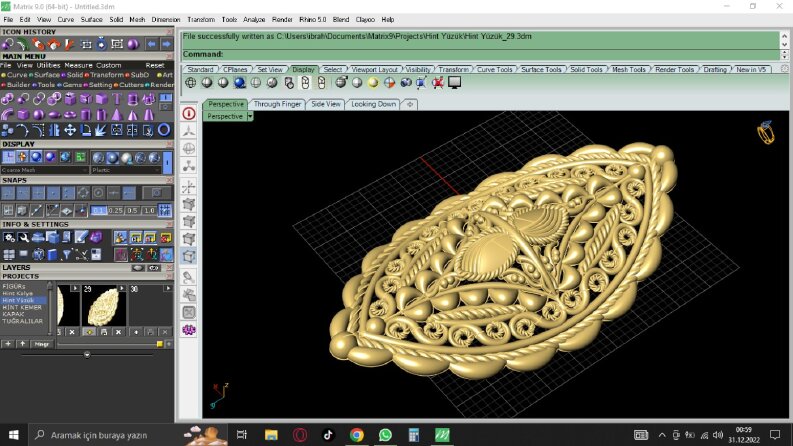Select the HINT KEMER project folder
793x446 pixels.
point(22,307)
